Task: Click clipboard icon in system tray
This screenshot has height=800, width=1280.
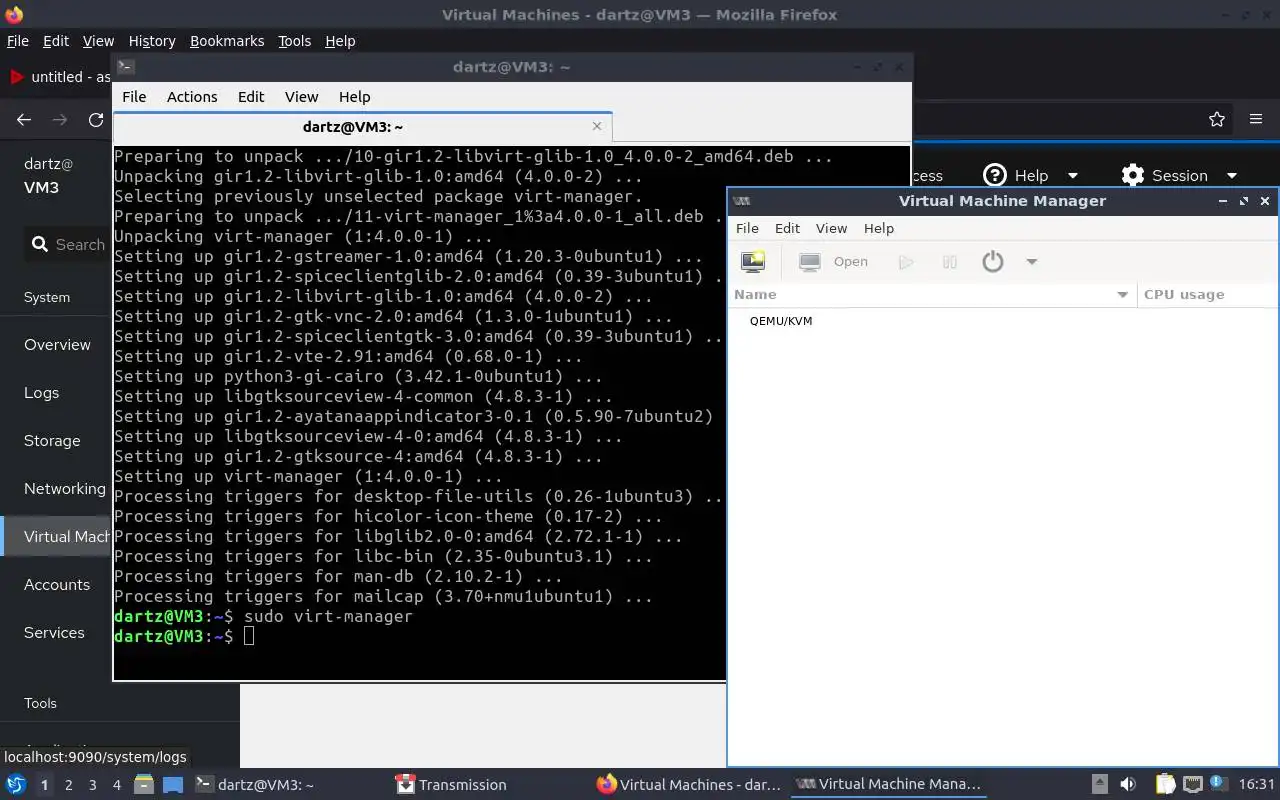Action: click(x=1165, y=784)
